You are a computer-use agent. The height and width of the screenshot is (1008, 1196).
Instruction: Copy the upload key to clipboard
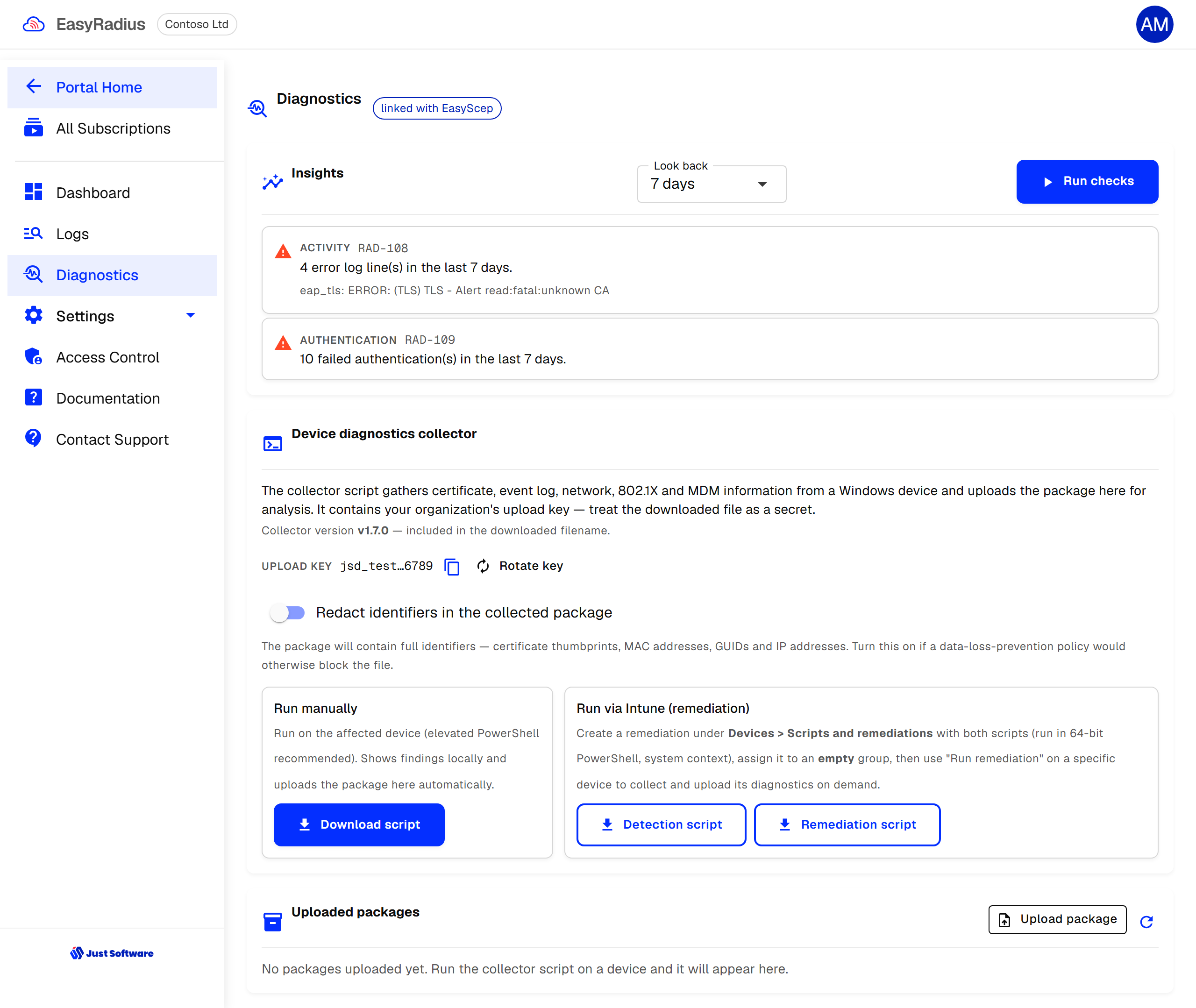click(x=451, y=566)
